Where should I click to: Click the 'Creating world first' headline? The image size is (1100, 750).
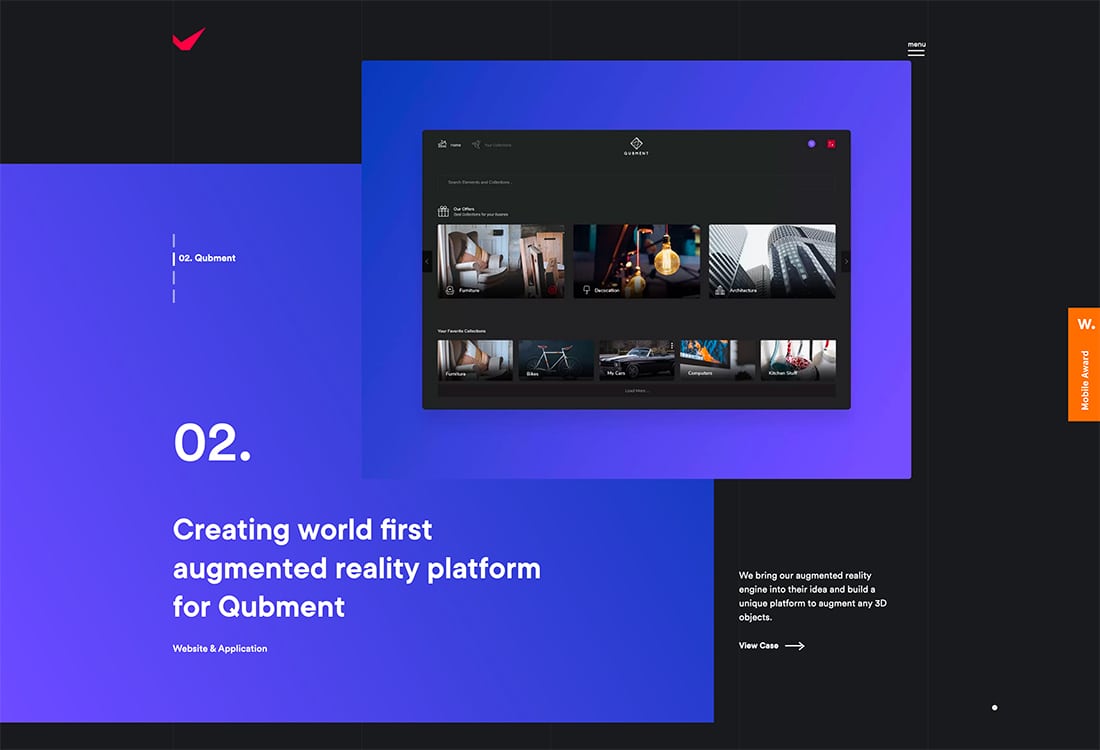356,568
